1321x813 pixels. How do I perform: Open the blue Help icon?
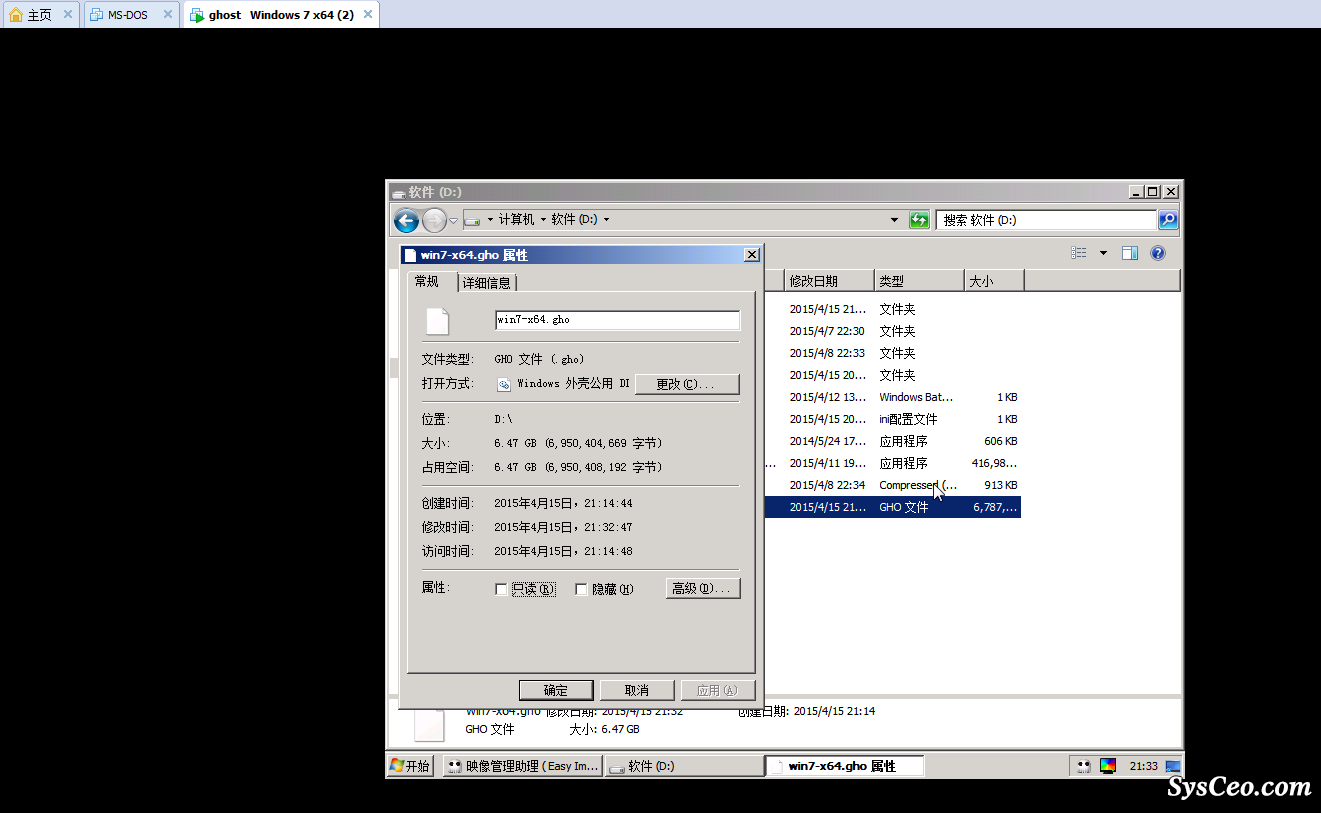[x=1158, y=253]
